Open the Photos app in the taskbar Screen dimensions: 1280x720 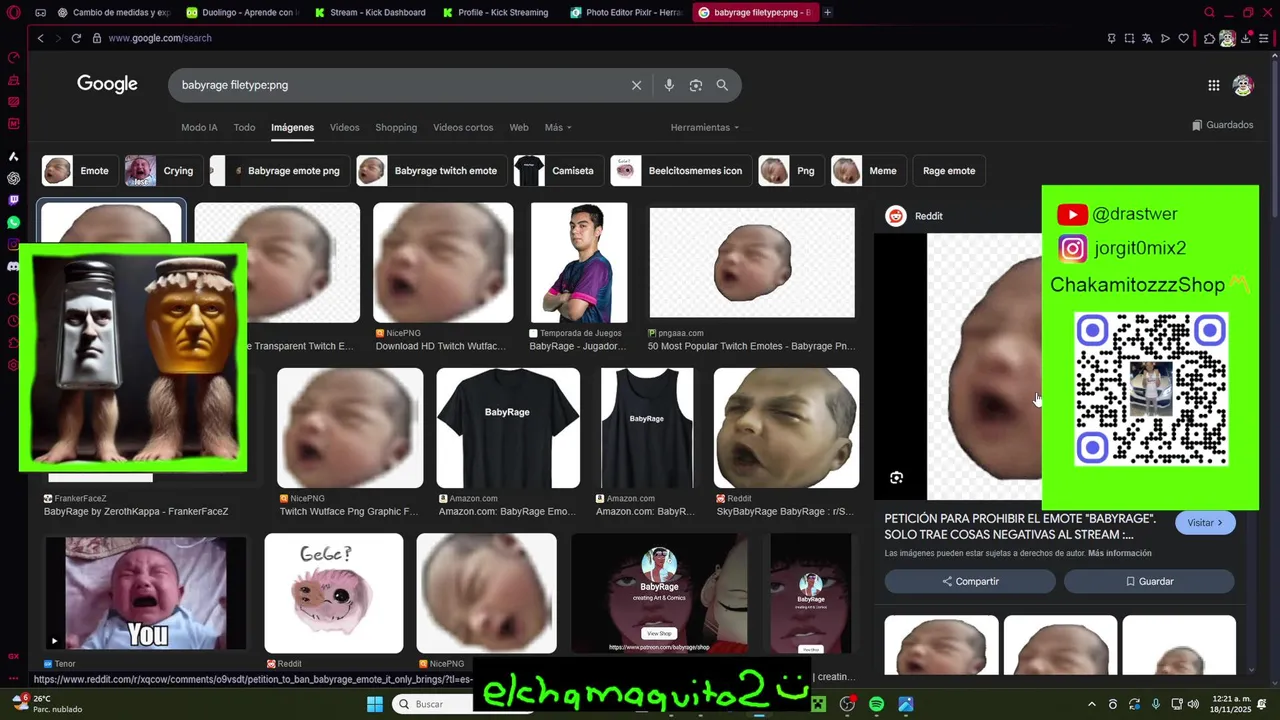[905, 704]
